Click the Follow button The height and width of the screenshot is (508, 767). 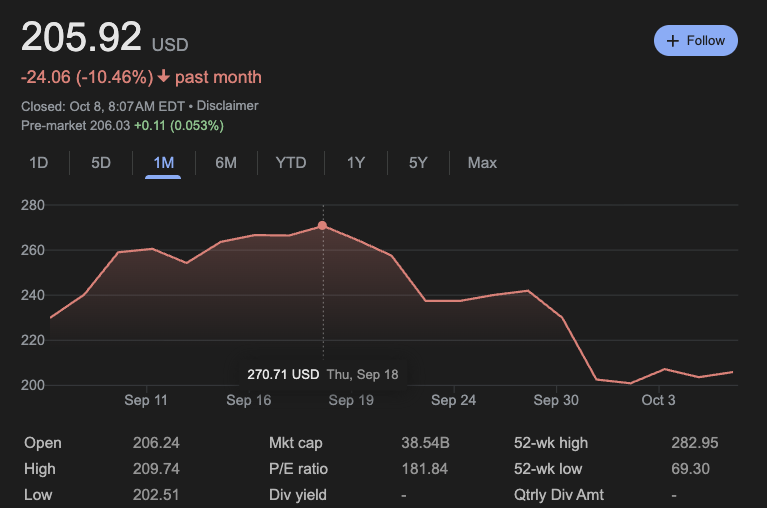coord(696,40)
